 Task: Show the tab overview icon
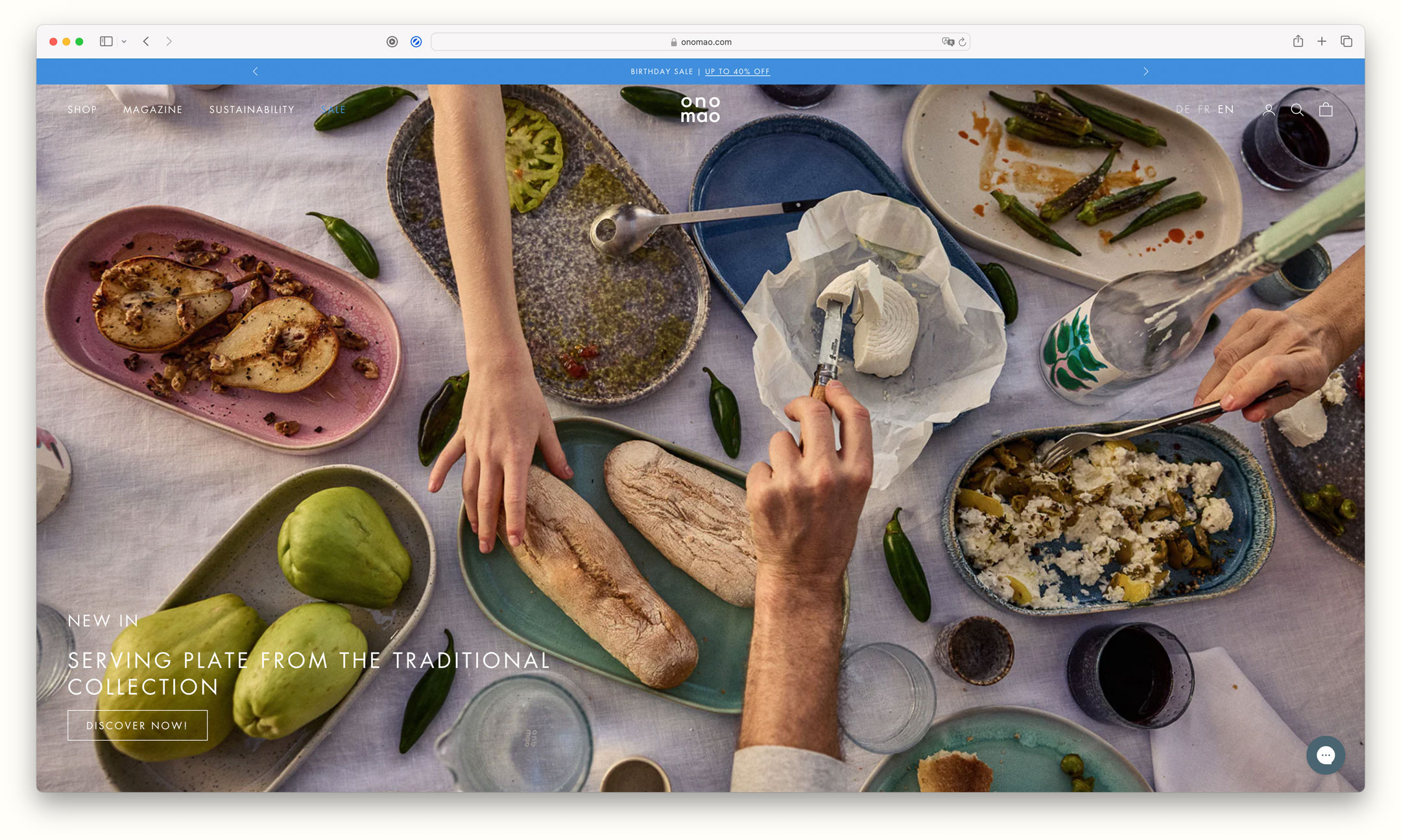tap(1347, 42)
